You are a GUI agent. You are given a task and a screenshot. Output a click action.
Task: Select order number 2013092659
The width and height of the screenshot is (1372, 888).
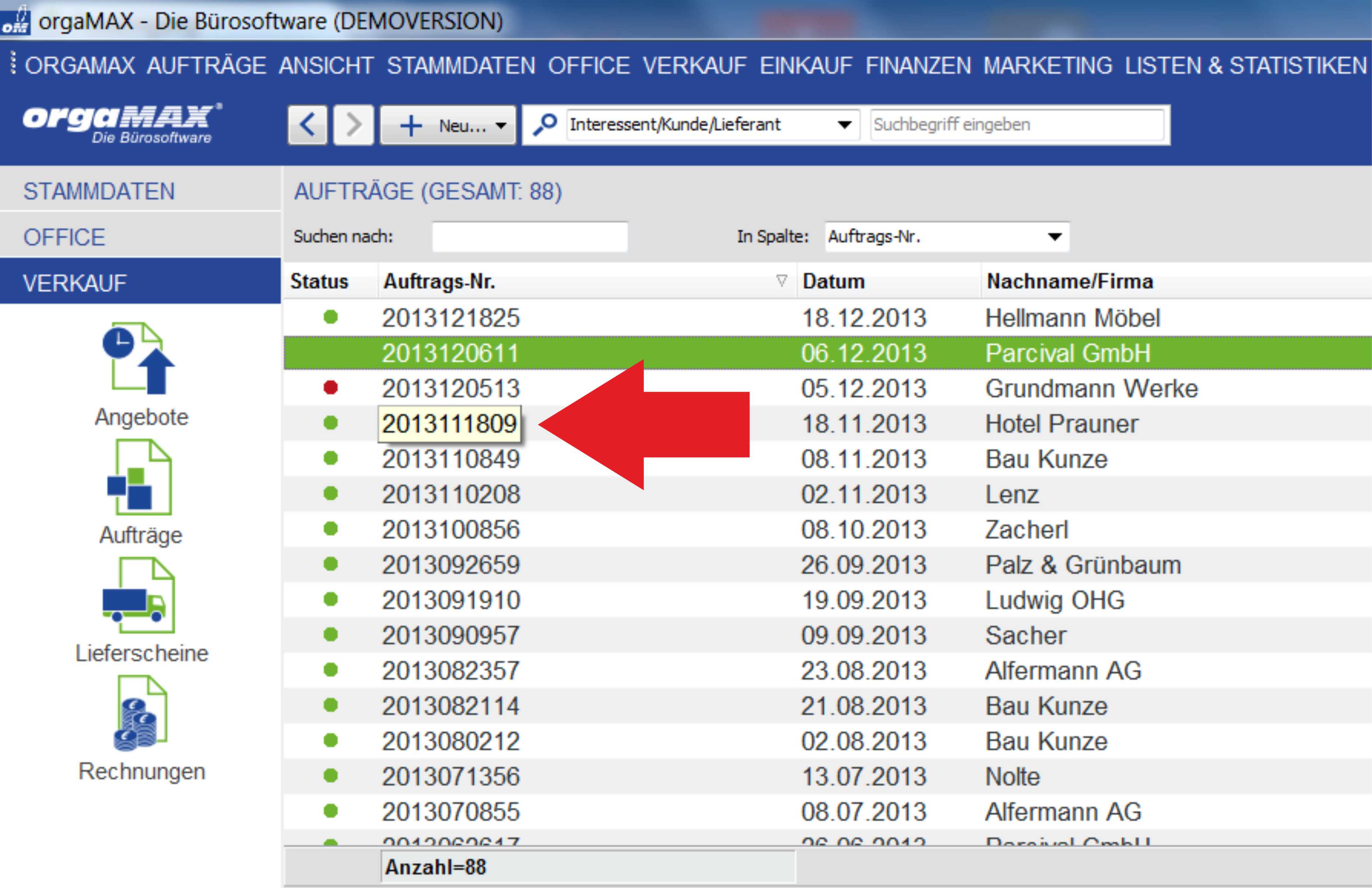[x=451, y=565]
